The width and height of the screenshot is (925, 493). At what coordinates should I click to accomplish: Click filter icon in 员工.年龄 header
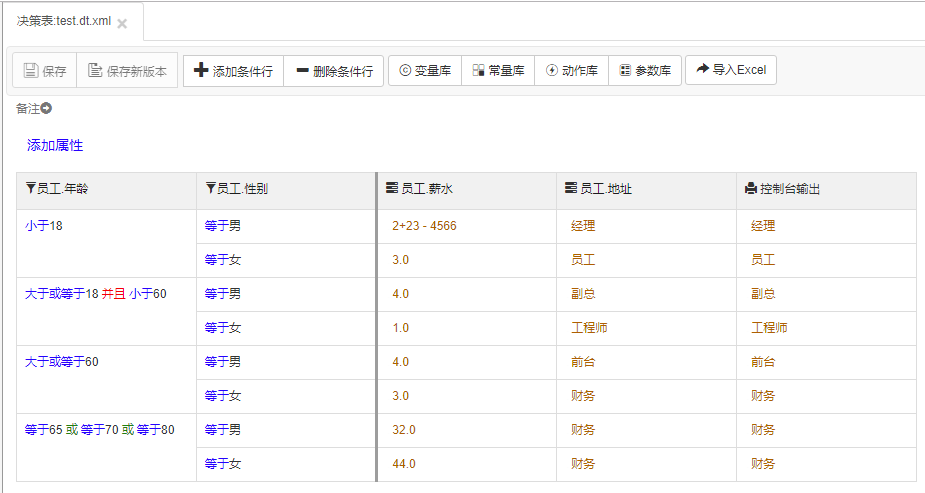[30, 189]
